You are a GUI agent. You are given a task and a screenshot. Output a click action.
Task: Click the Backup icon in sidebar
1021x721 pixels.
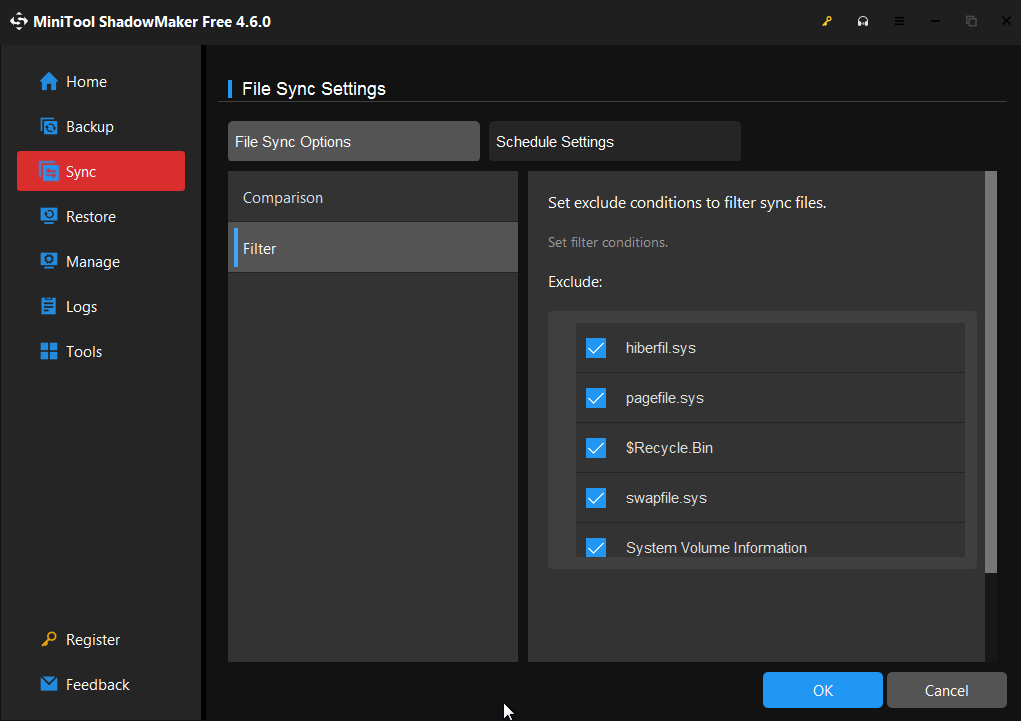point(49,126)
